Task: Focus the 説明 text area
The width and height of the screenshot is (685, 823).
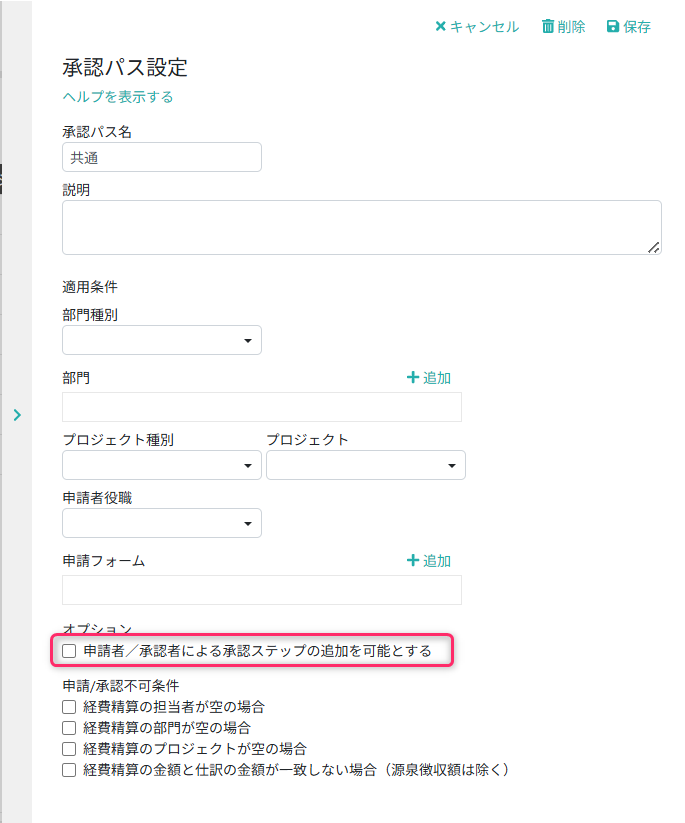Action: click(x=361, y=227)
